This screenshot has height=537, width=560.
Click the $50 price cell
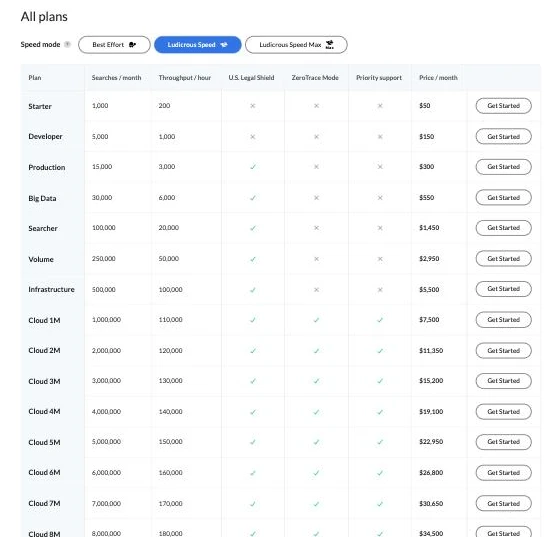click(x=425, y=106)
